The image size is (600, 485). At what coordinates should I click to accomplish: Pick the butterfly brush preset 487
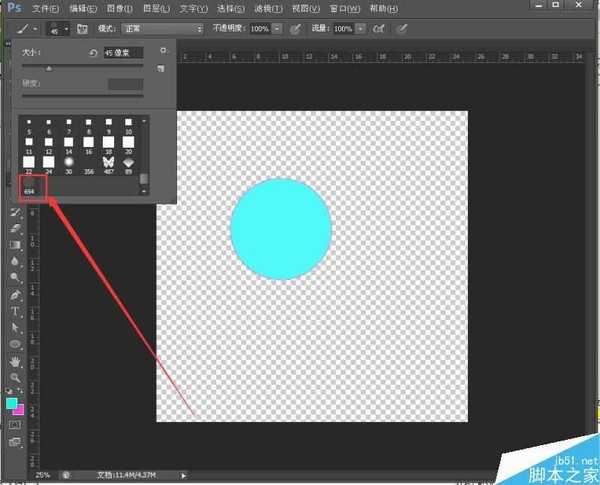coord(108,161)
